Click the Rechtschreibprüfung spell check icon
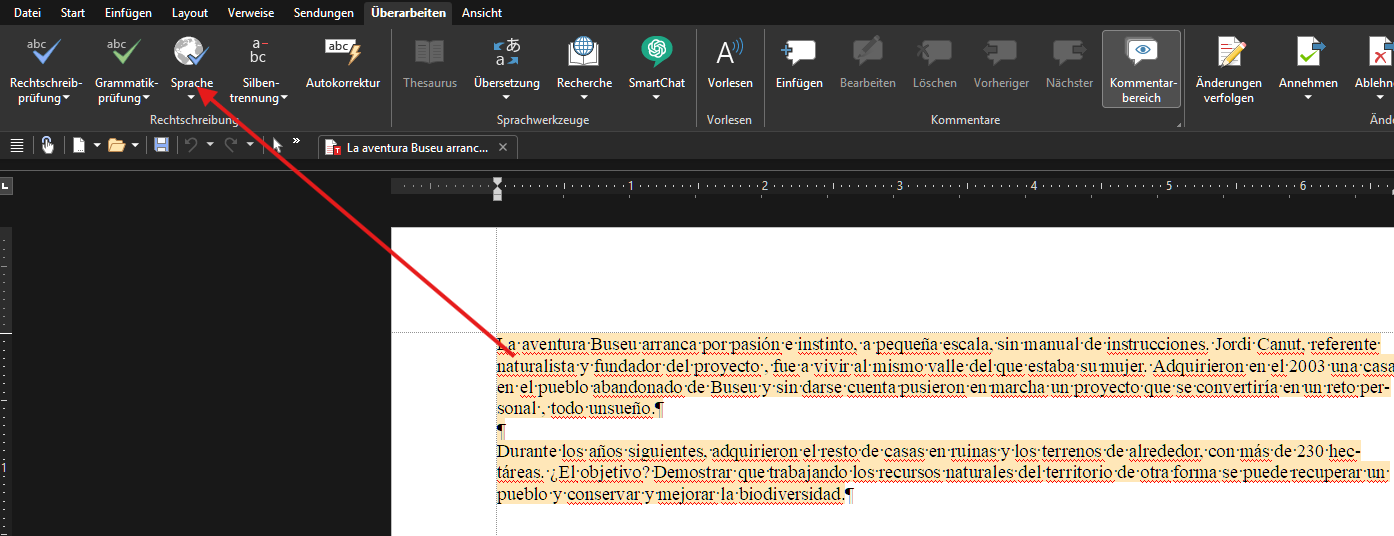Screen dimensions: 1394x536 (45, 51)
